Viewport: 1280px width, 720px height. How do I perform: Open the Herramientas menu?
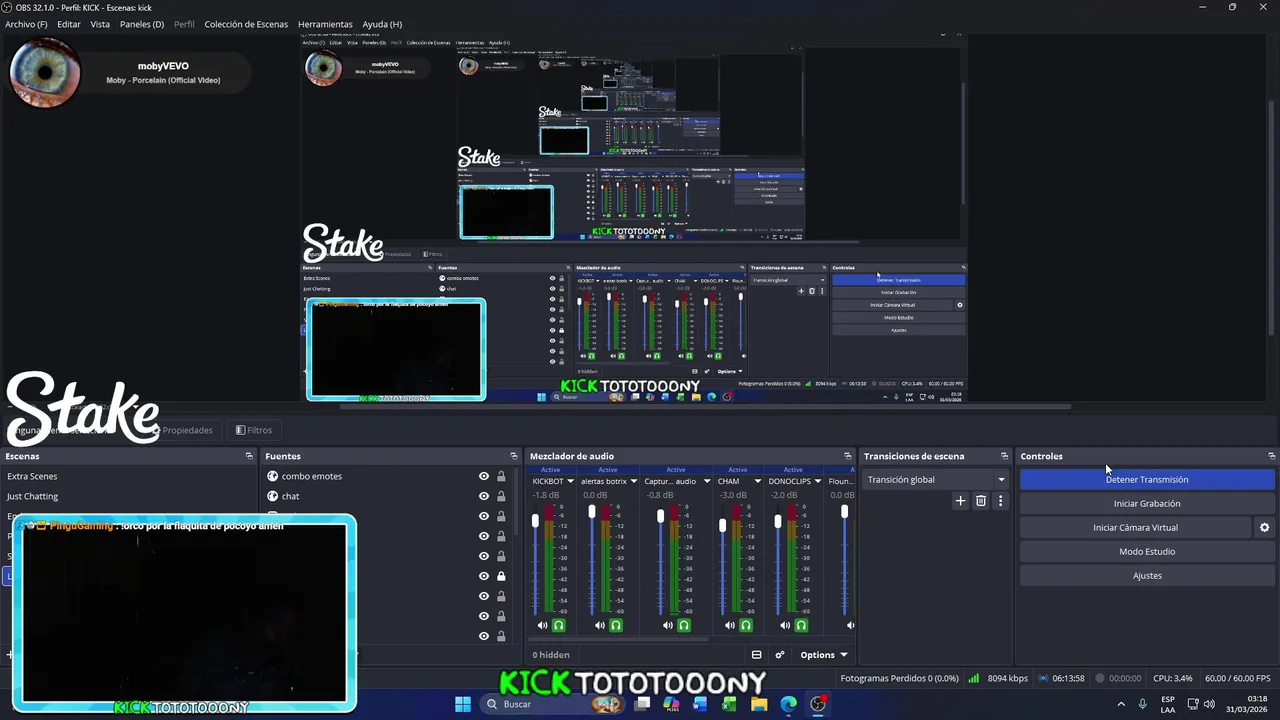325,24
